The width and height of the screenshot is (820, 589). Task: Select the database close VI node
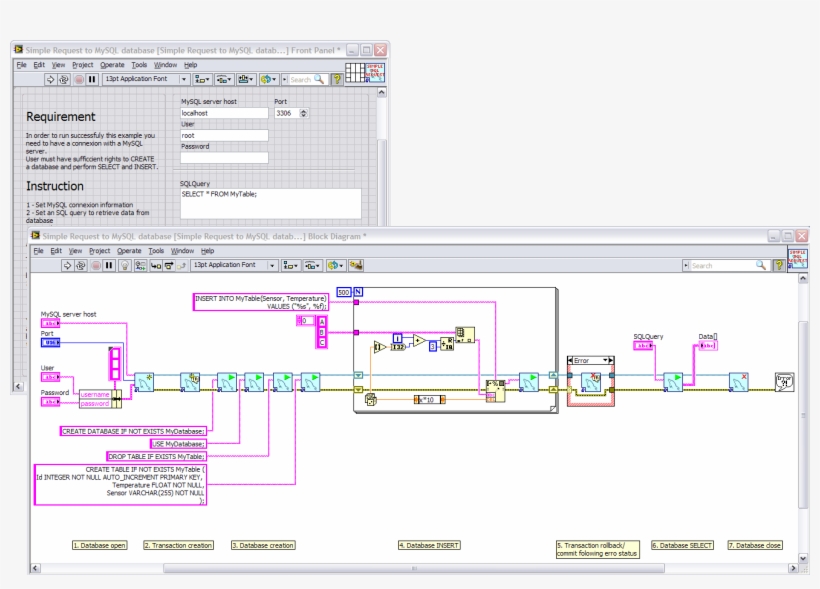click(739, 382)
